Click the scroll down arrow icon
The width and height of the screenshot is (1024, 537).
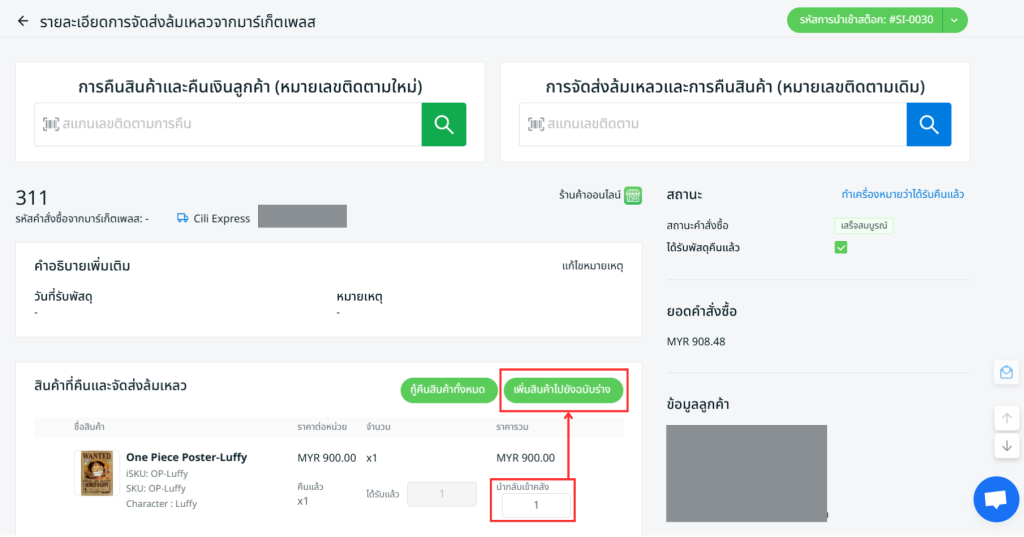tap(1007, 446)
